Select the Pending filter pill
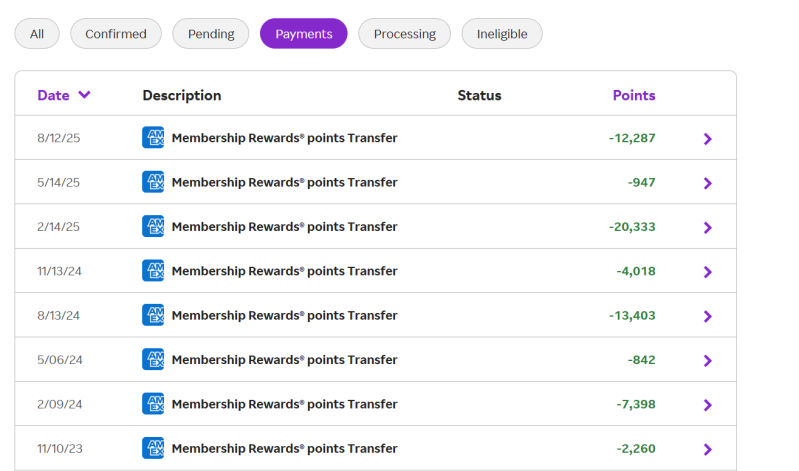This screenshot has height=471, width=799. (x=211, y=34)
